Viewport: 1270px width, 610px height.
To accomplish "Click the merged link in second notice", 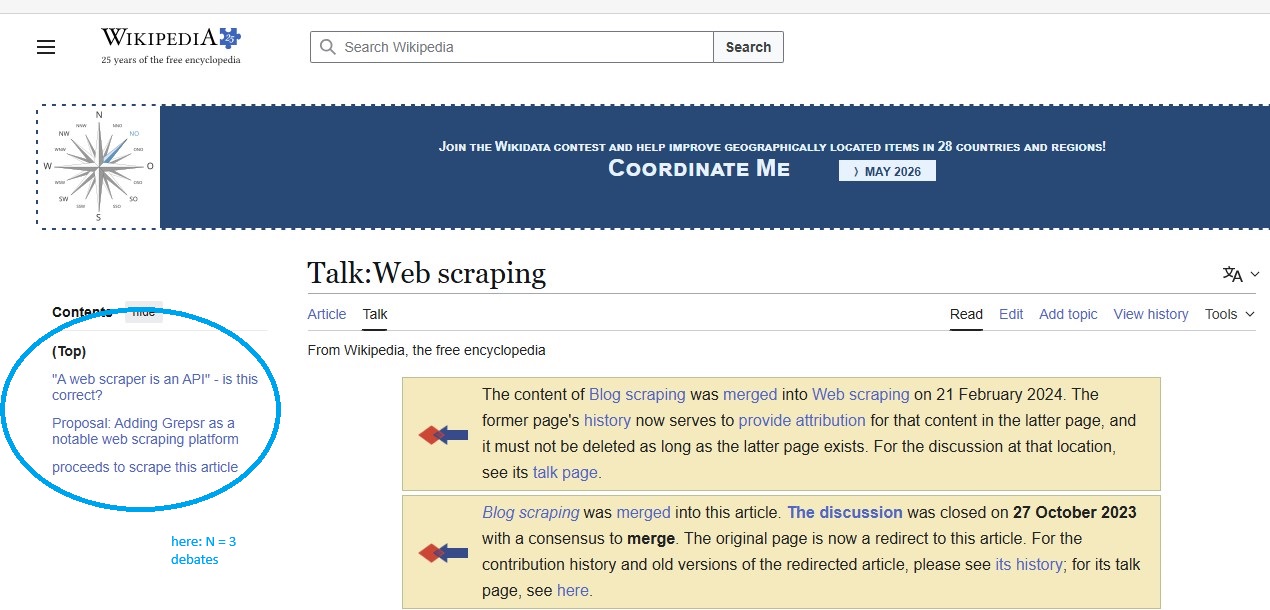I will (644, 512).
